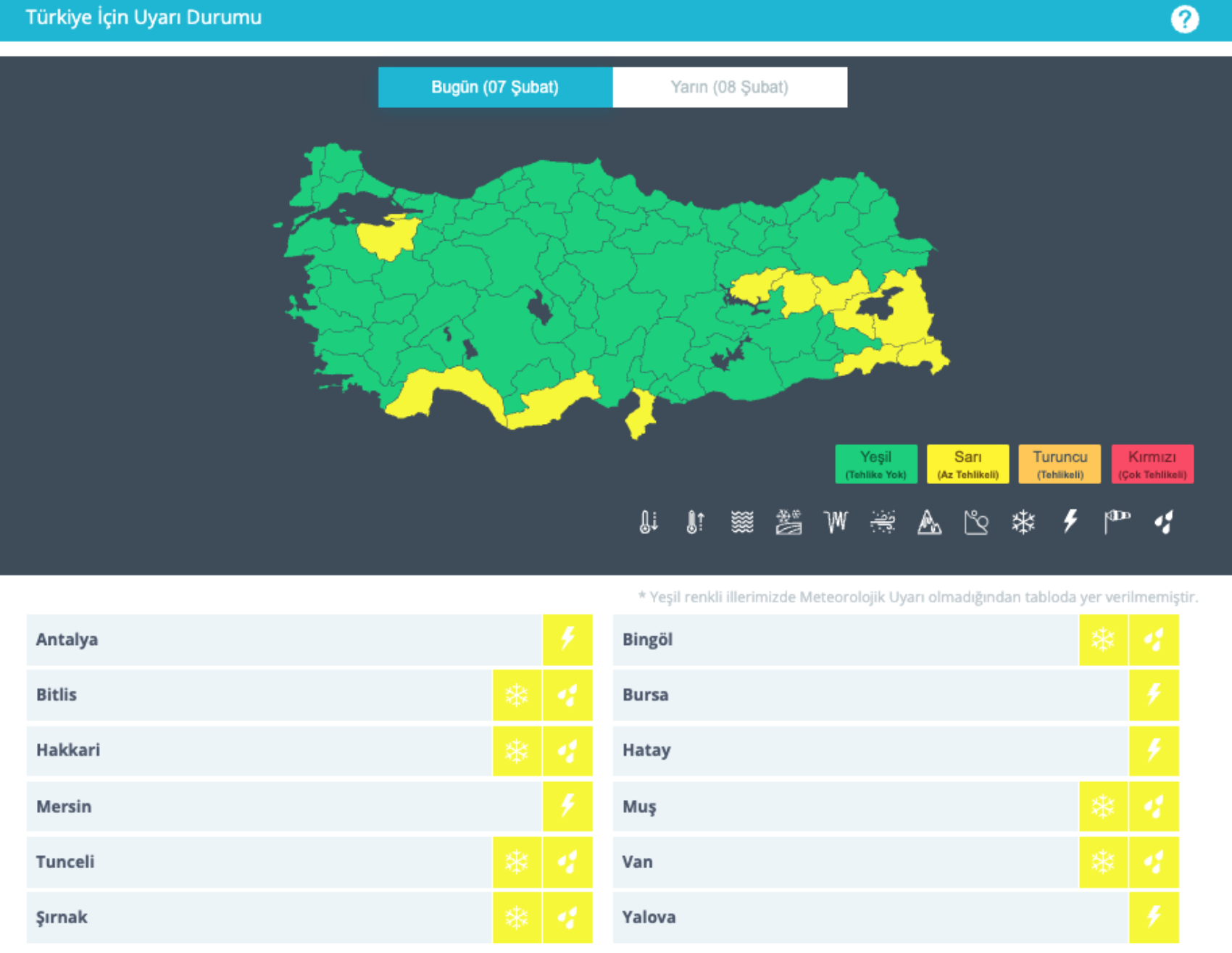Select the cold temperature drop filter icon
1232x953 pixels.
(648, 522)
